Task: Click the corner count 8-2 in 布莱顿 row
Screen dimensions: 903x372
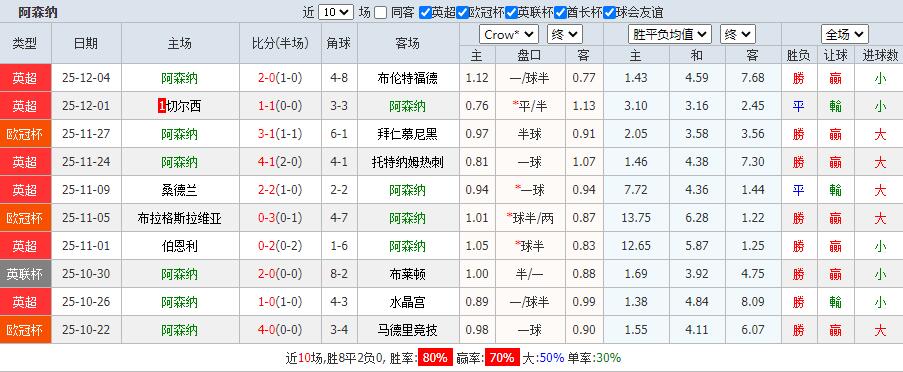Action: click(339, 275)
